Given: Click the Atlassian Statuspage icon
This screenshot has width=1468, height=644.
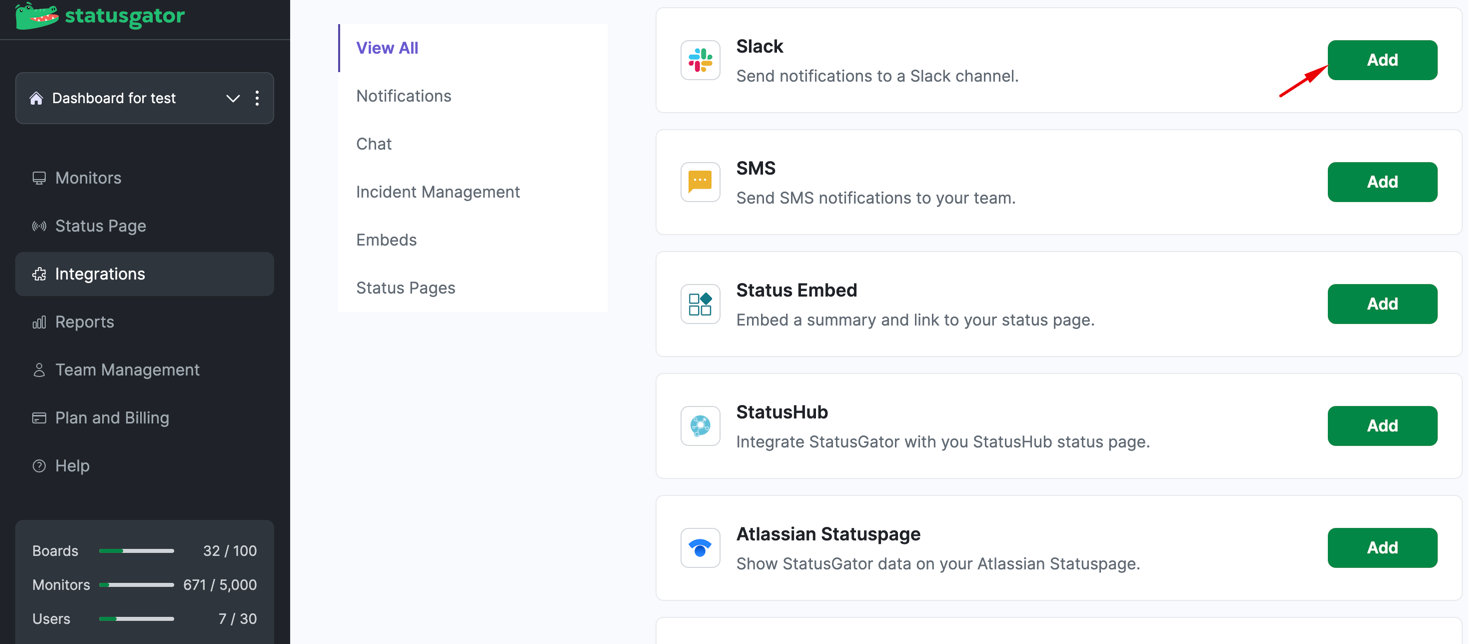Looking at the screenshot, I should coord(700,548).
